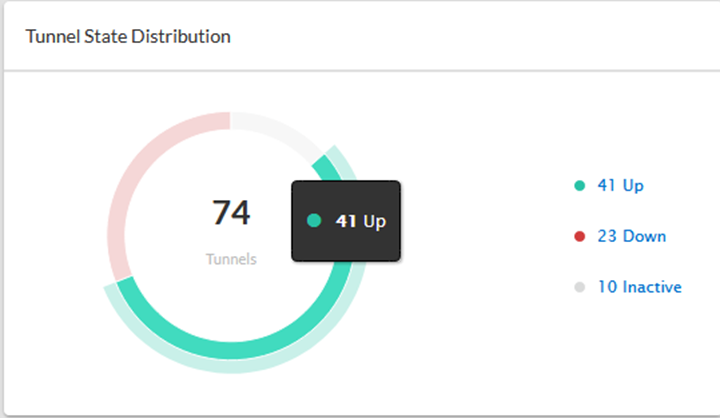This screenshot has height=418, width=720.
Task: Select the Tunnel State Distribution title
Action: pyautogui.click(x=128, y=37)
